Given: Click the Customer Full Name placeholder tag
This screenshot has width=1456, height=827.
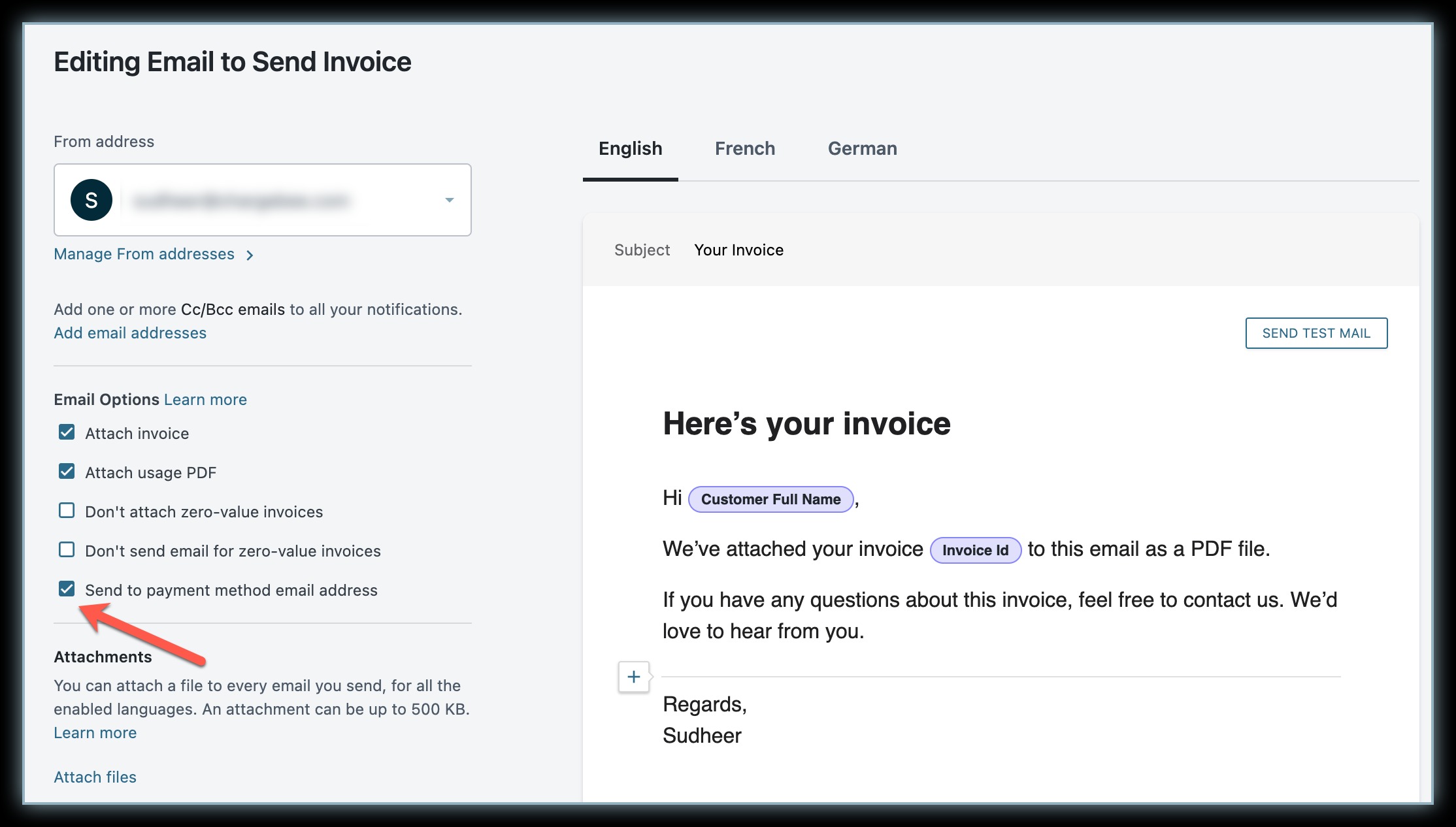Looking at the screenshot, I should click(x=770, y=499).
